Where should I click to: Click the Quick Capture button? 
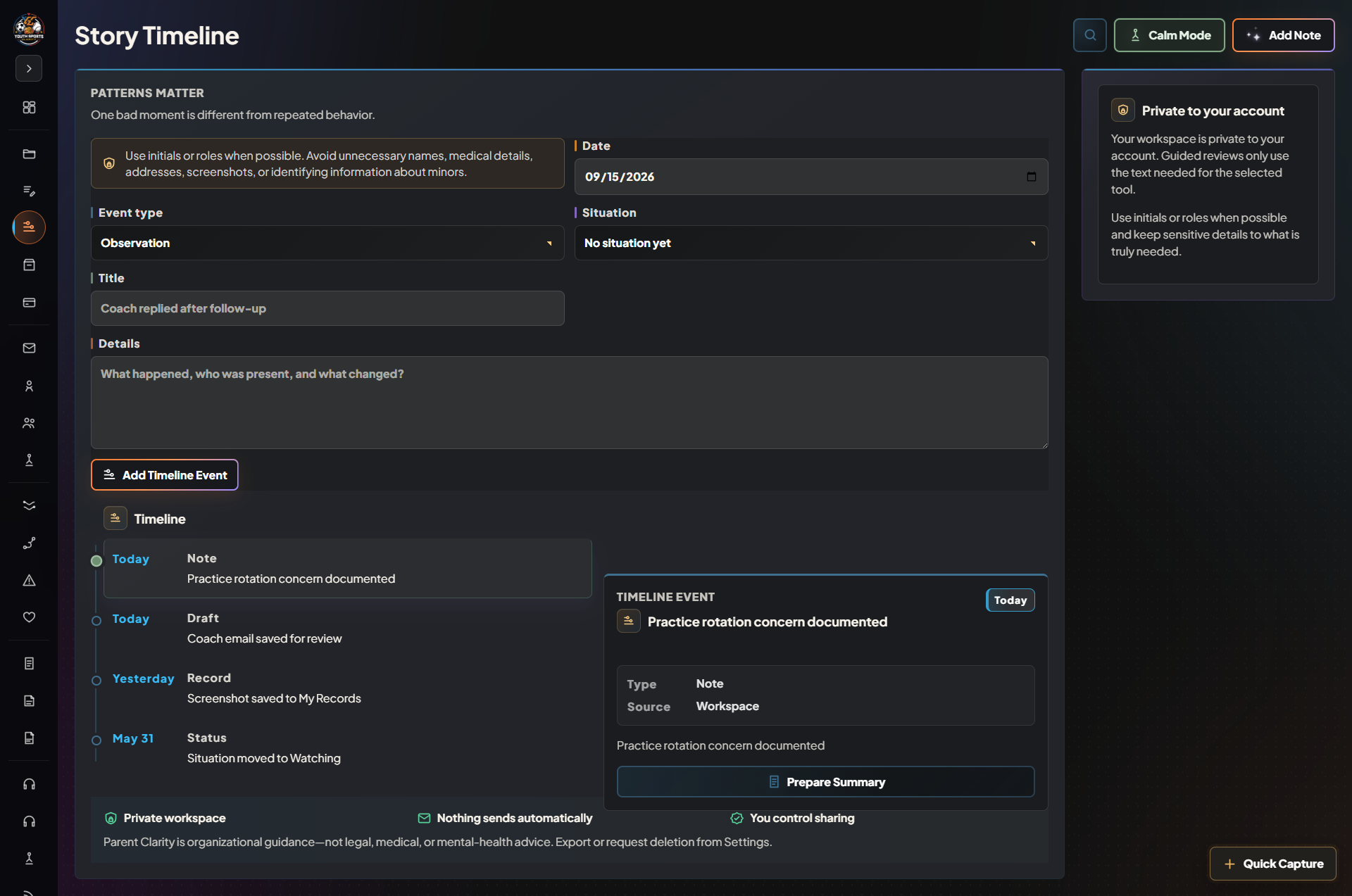pyautogui.click(x=1272, y=864)
